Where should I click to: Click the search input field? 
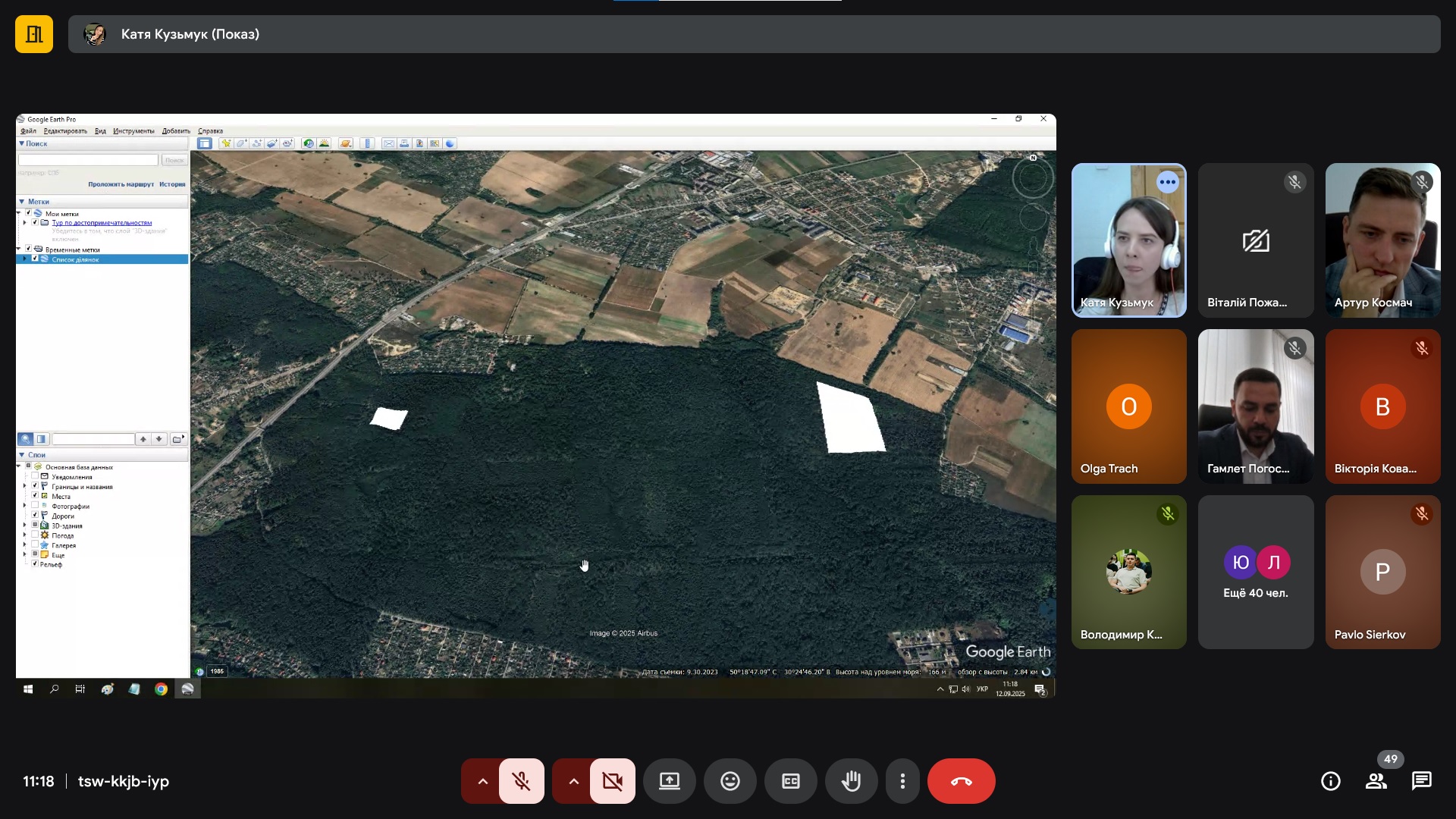(x=88, y=160)
